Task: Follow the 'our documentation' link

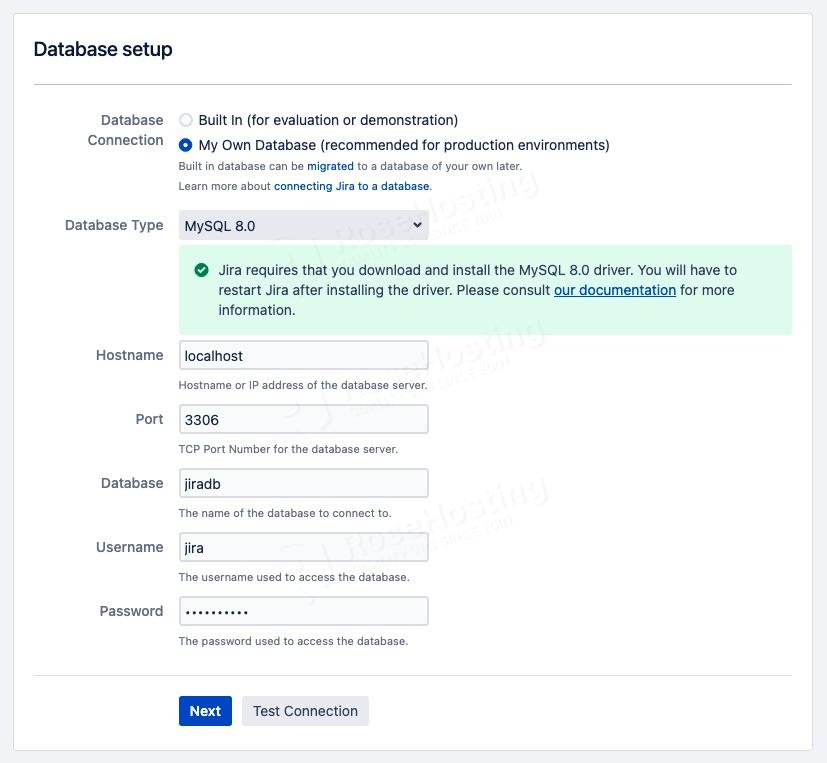Action: [x=615, y=290]
